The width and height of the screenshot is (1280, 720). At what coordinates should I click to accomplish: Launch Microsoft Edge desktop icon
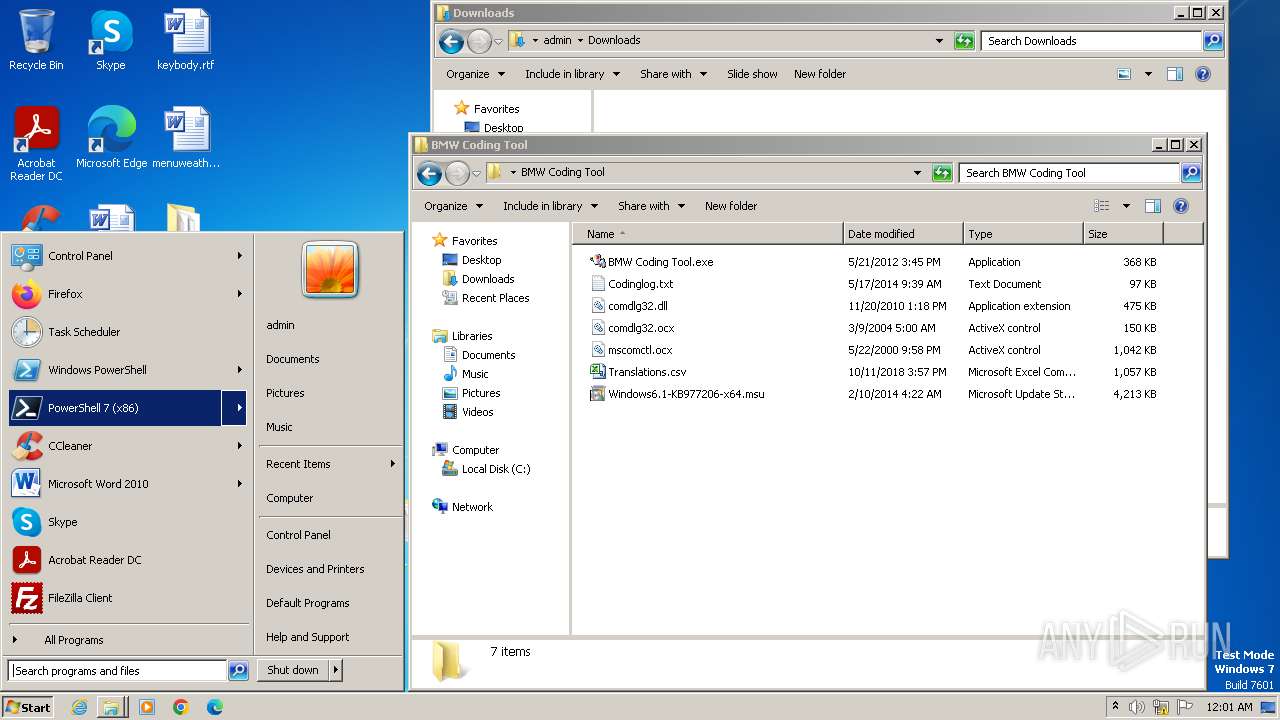111,138
